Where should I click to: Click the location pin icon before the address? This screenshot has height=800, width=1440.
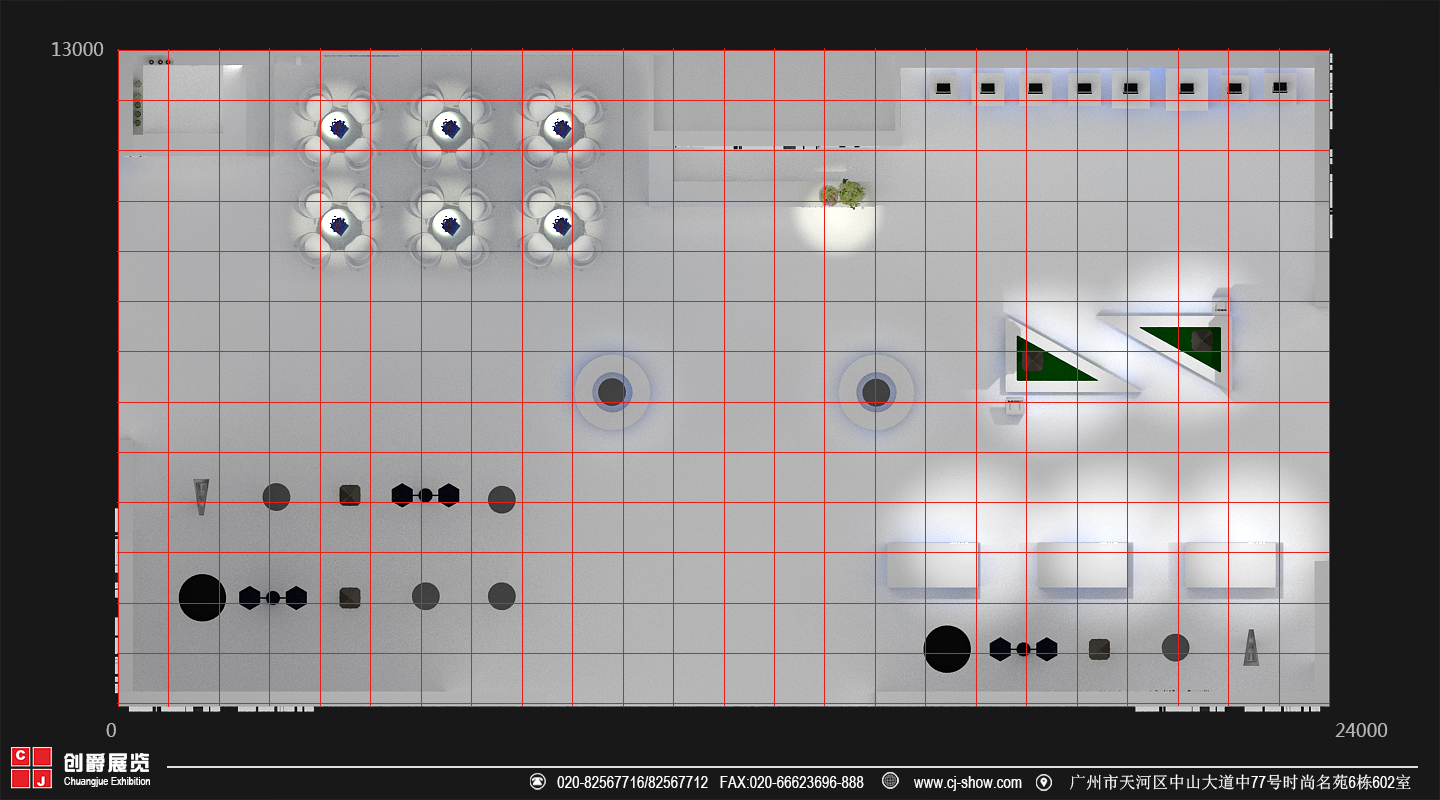[x=1044, y=782]
